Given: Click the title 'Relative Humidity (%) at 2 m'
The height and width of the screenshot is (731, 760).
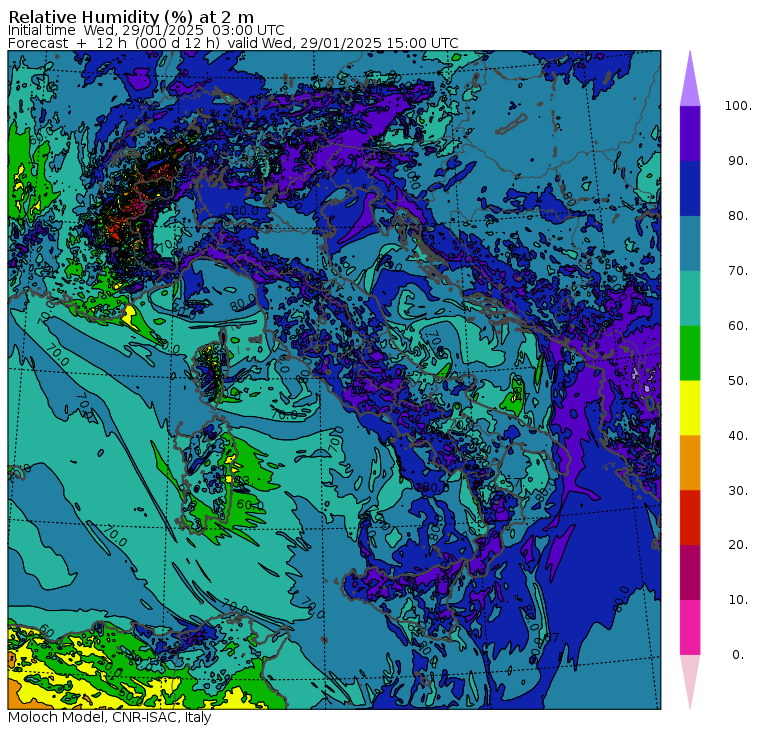Looking at the screenshot, I should (131, 17).
